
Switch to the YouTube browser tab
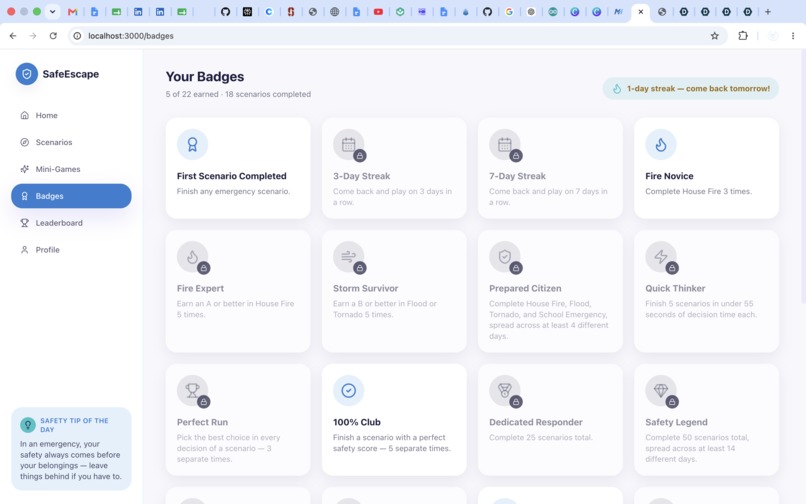(x=378, y=11)
